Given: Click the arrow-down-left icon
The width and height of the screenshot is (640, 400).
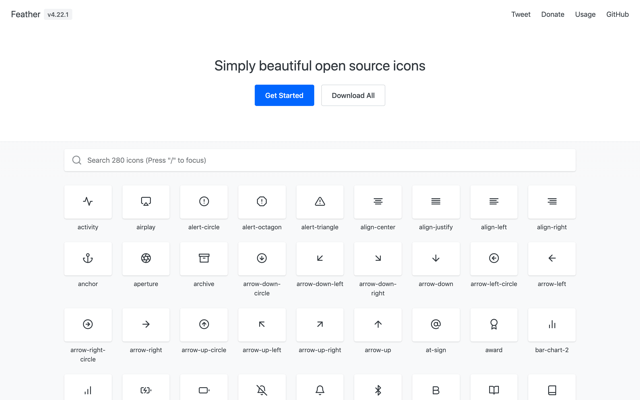Looking at the screenshot, I should (320, 258).
